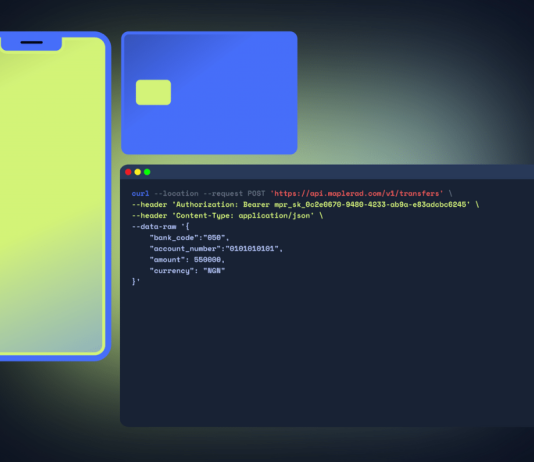
Task: Click the green maximize dot on terminal
Action: click(147, 172)
